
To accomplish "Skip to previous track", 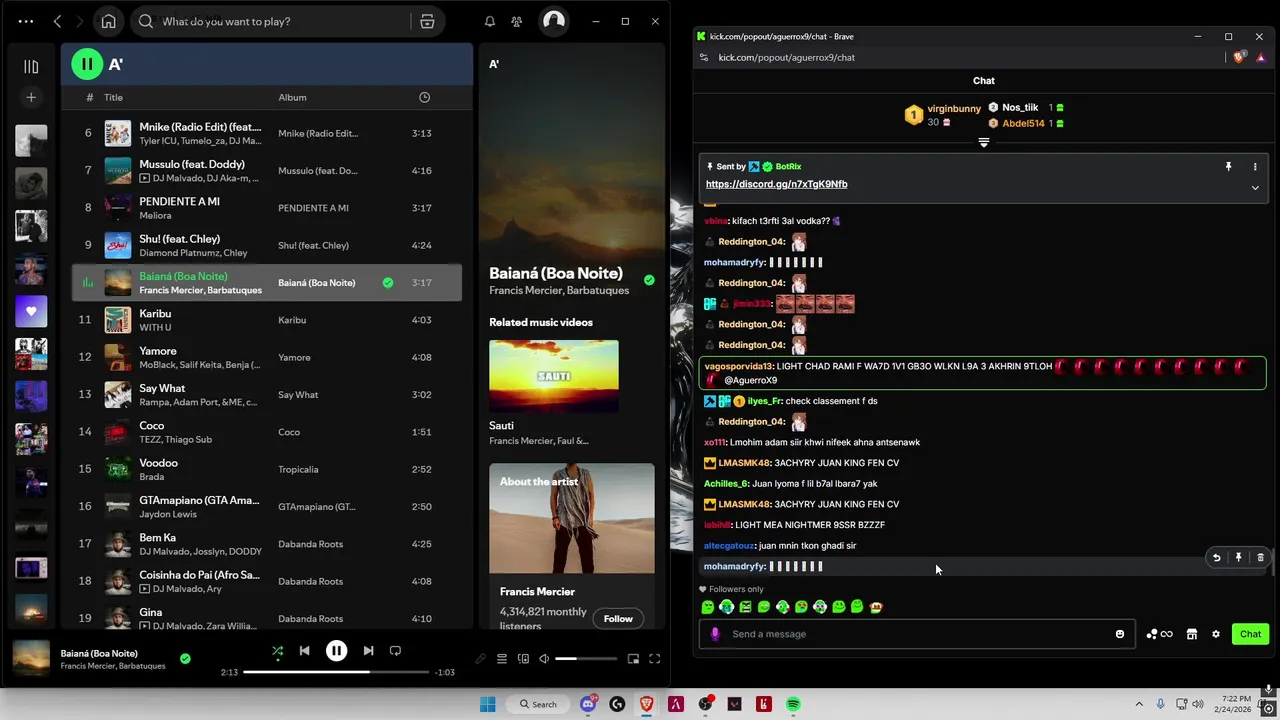I will coord(304,651).
